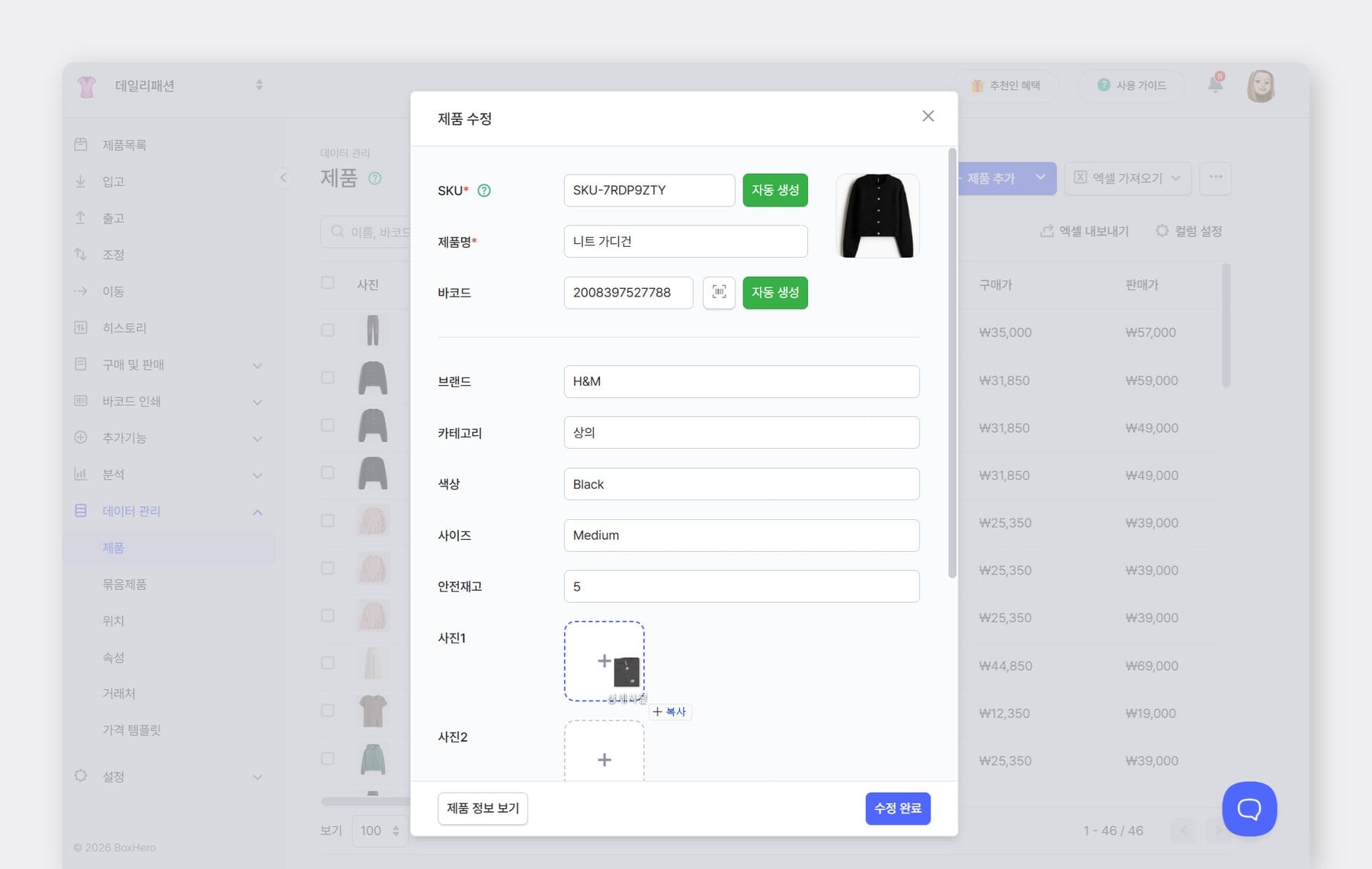Open the notification bell icon
The height and width of the screenshot is (869, 1372).
point(1215,85)
